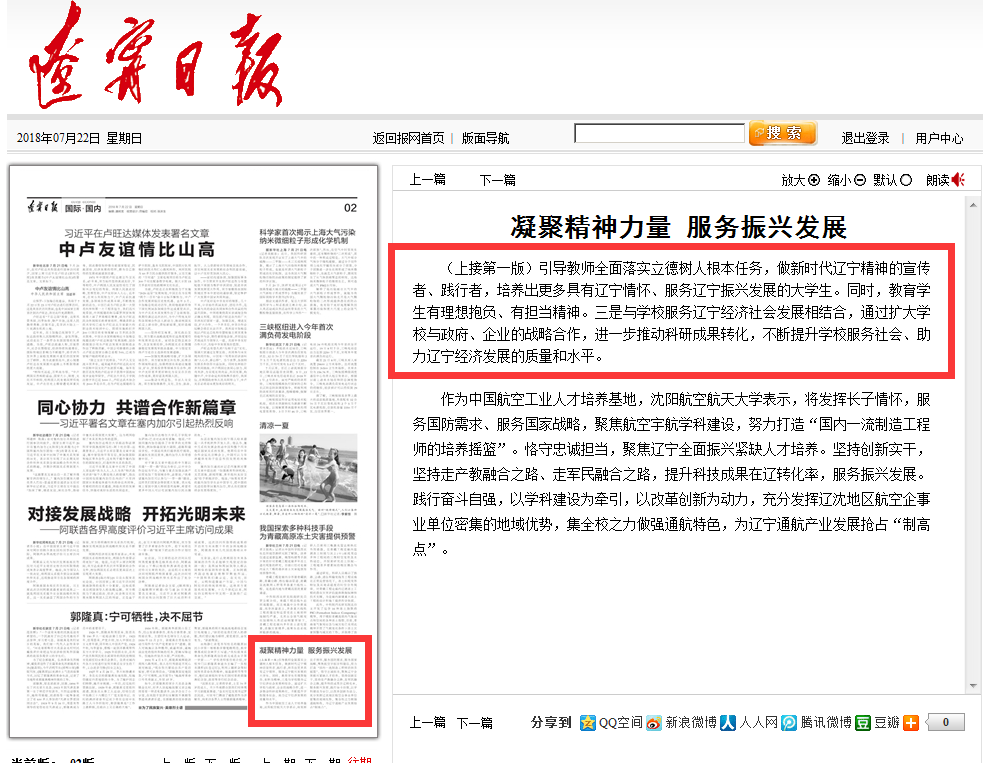Open 版面导航 page navigation
This screenshot has height=763, width=991.
[485, 138]
